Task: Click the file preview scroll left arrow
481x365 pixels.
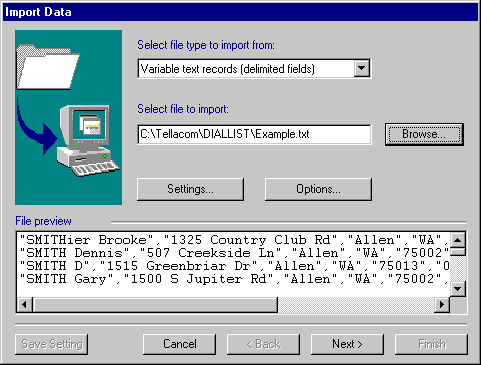Action: click(x=25, y=305)
